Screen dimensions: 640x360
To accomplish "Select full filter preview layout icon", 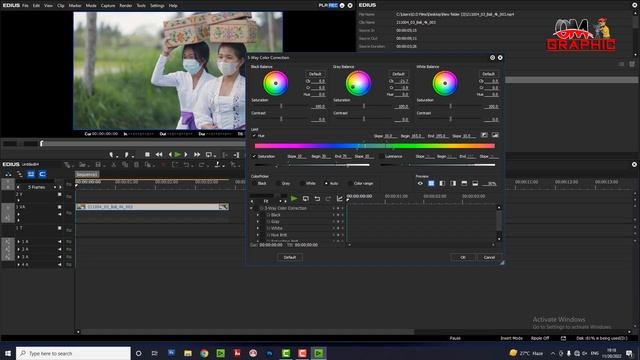I will click(431, 183).
